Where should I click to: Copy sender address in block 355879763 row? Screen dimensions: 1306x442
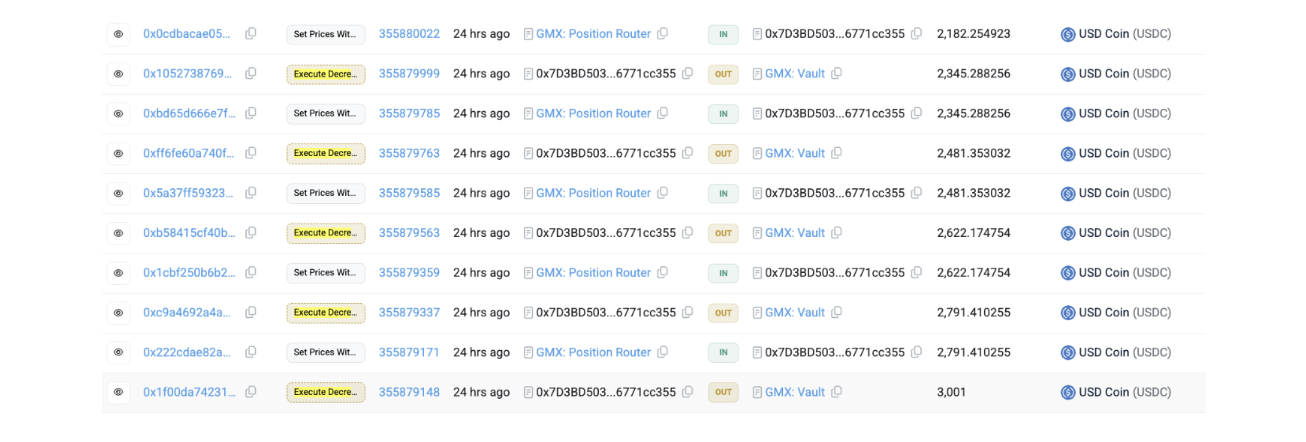pos(687,153)
